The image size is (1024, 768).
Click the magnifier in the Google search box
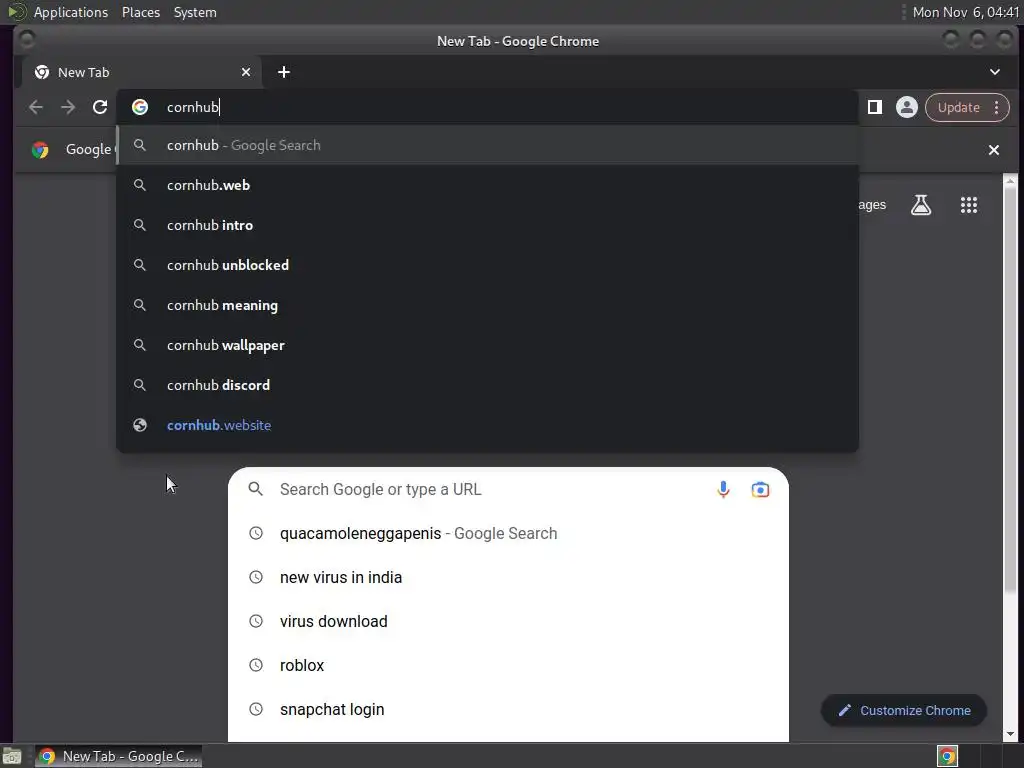pyautogui.click(x=256, y=489)
